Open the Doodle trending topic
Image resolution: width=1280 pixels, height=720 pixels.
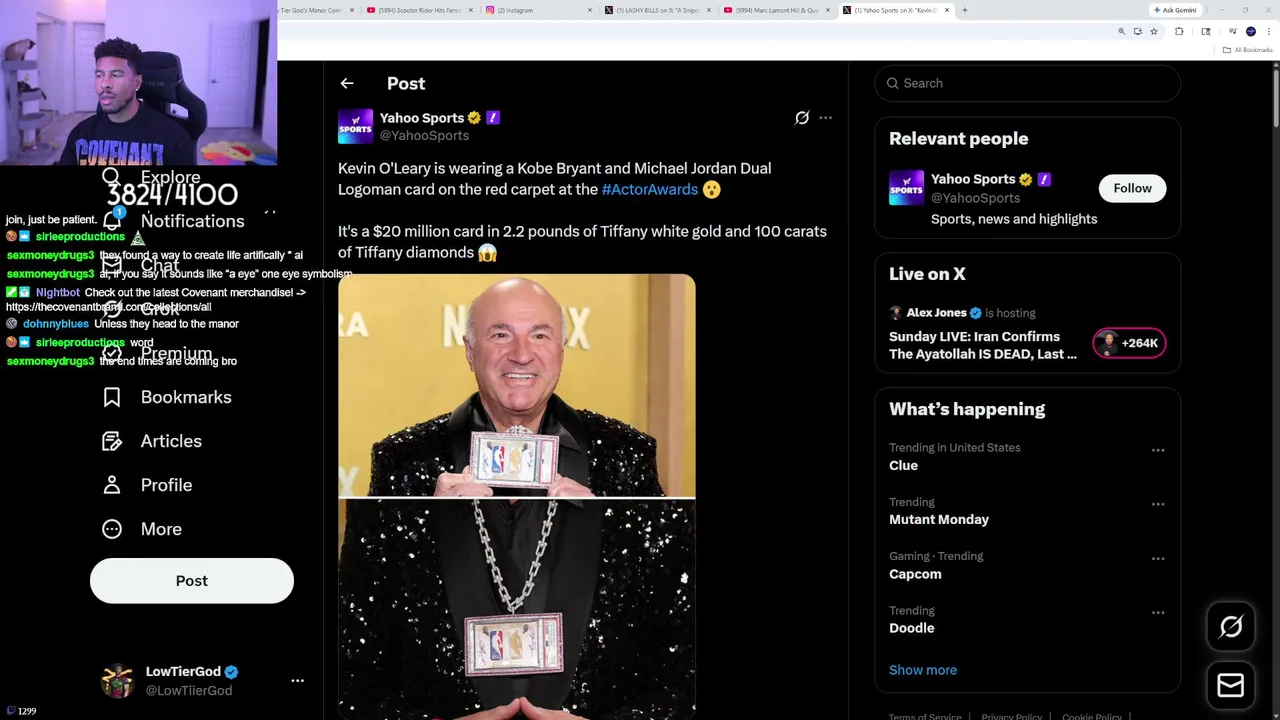[x=912, y=628]
